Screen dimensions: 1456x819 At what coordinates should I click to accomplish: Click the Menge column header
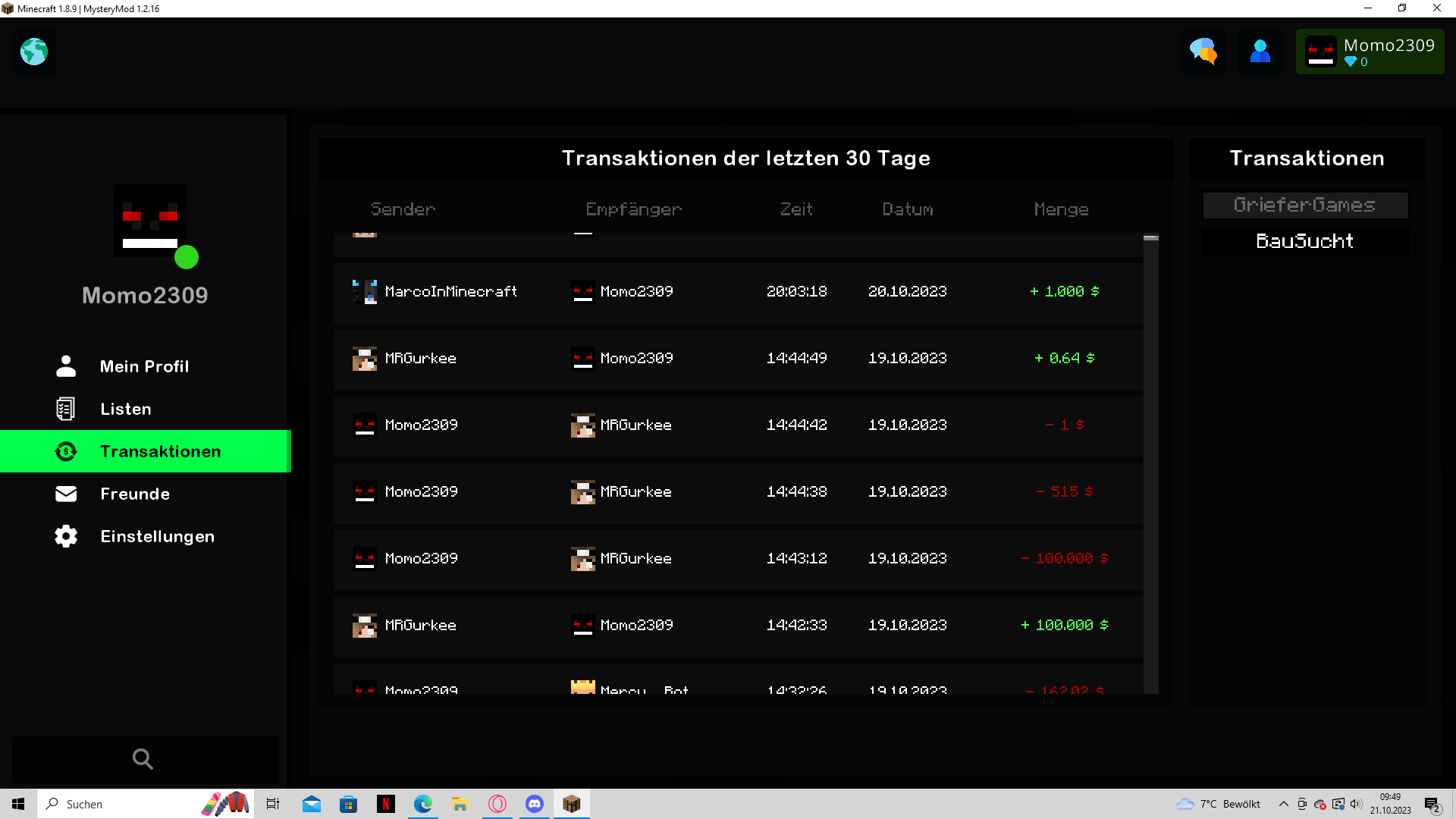click(1061, 209)
